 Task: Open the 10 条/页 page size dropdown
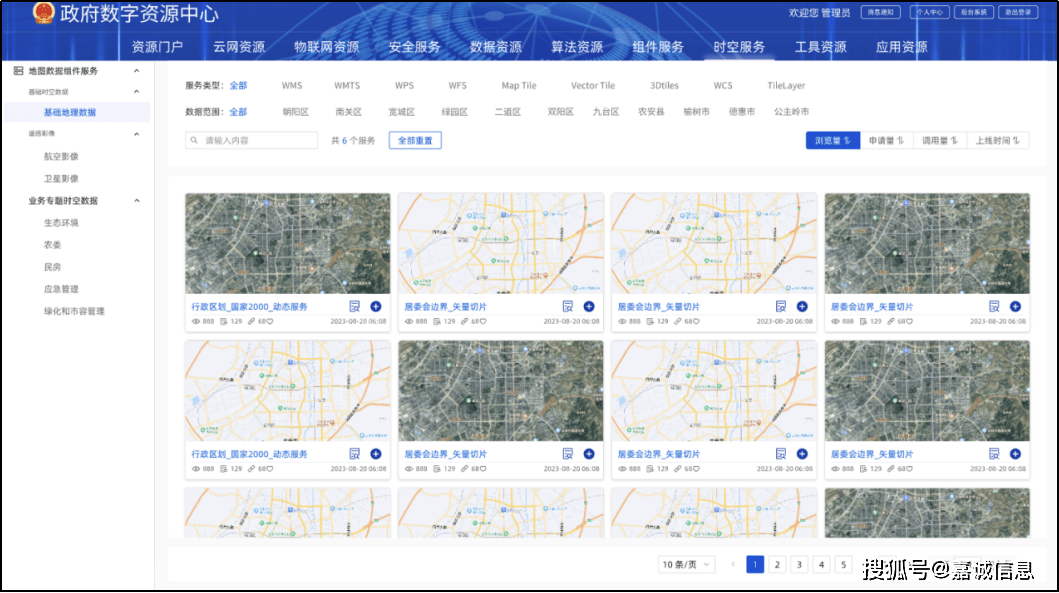[x=686, y=565]
